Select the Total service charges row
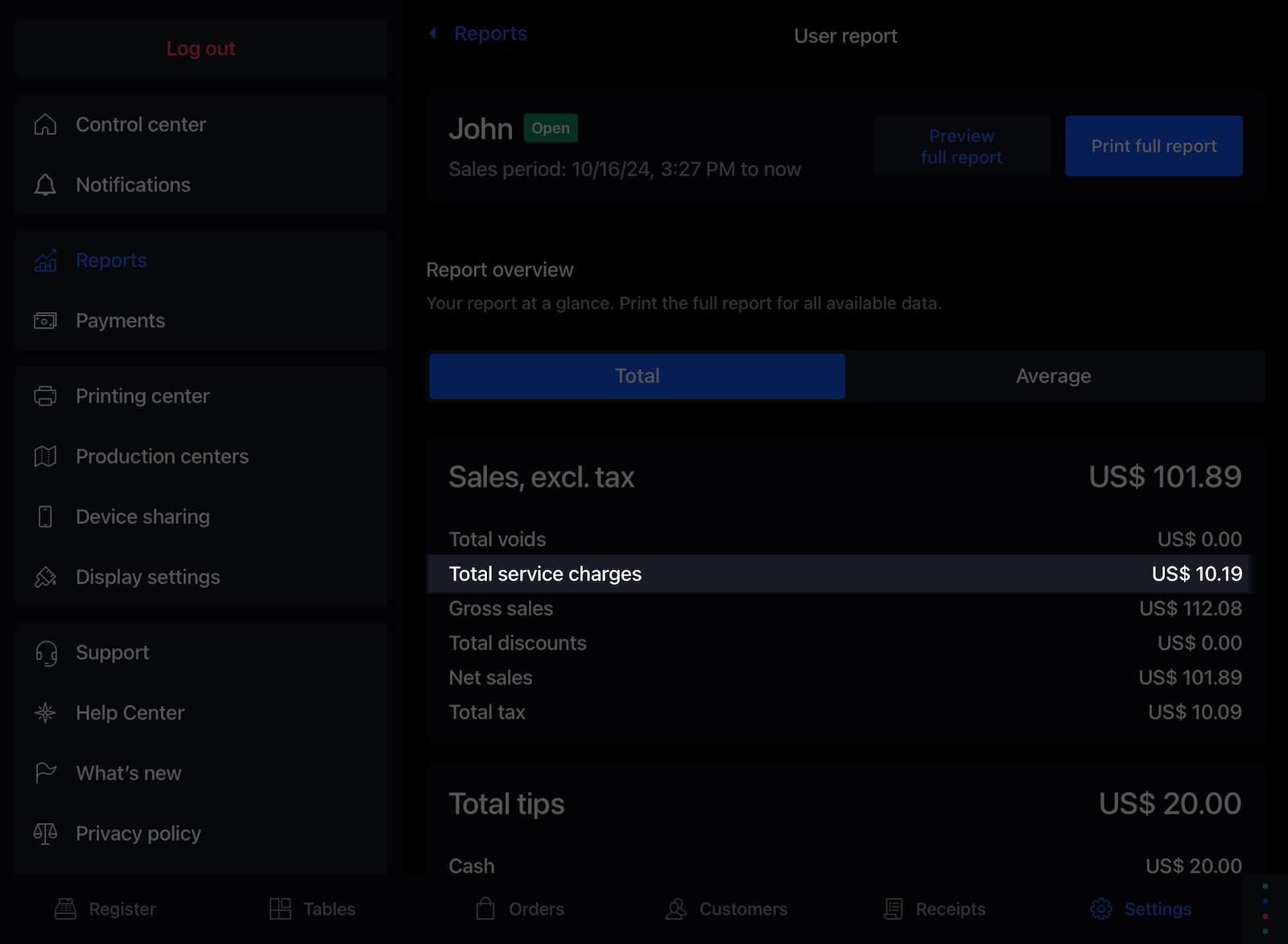 (844, 574)
